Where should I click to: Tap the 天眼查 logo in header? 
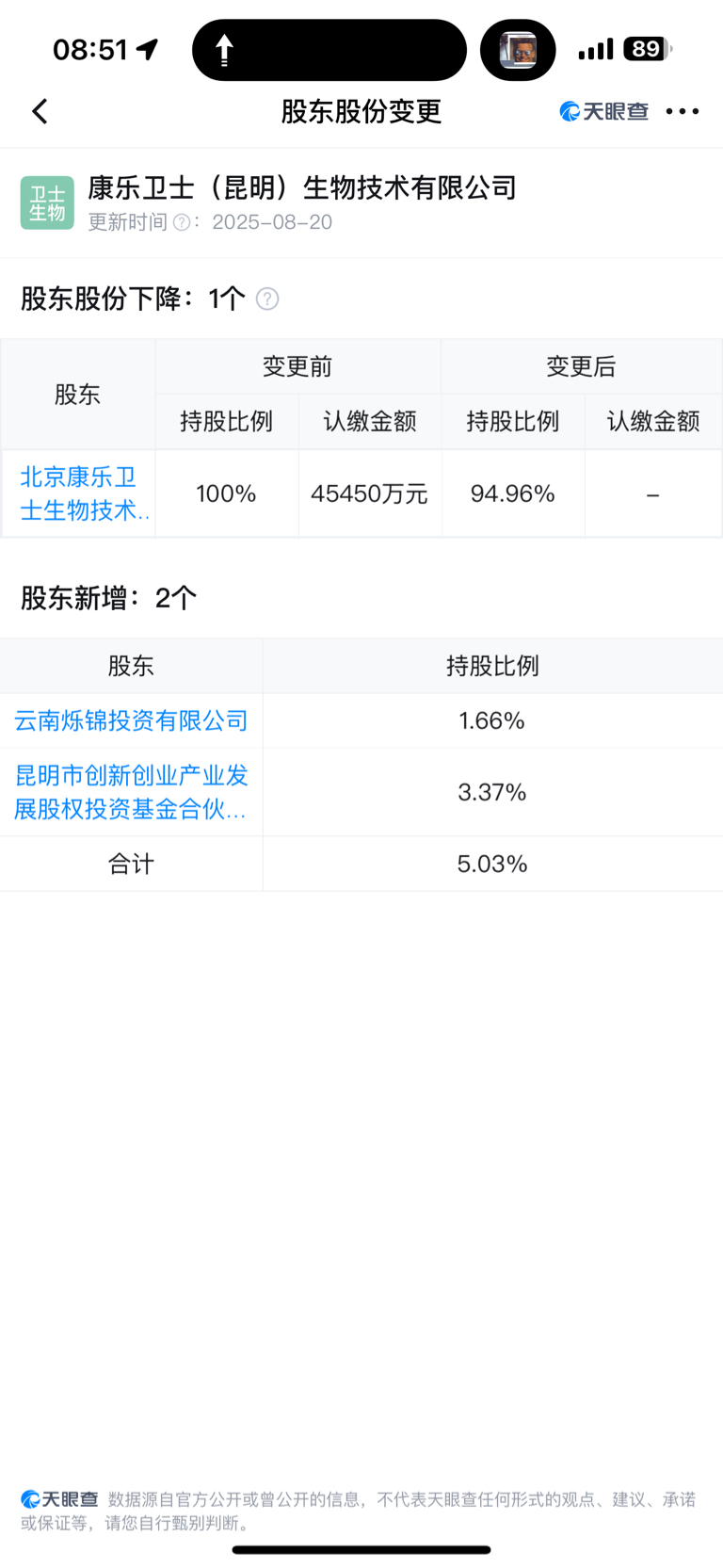click(x=604, y=111)
